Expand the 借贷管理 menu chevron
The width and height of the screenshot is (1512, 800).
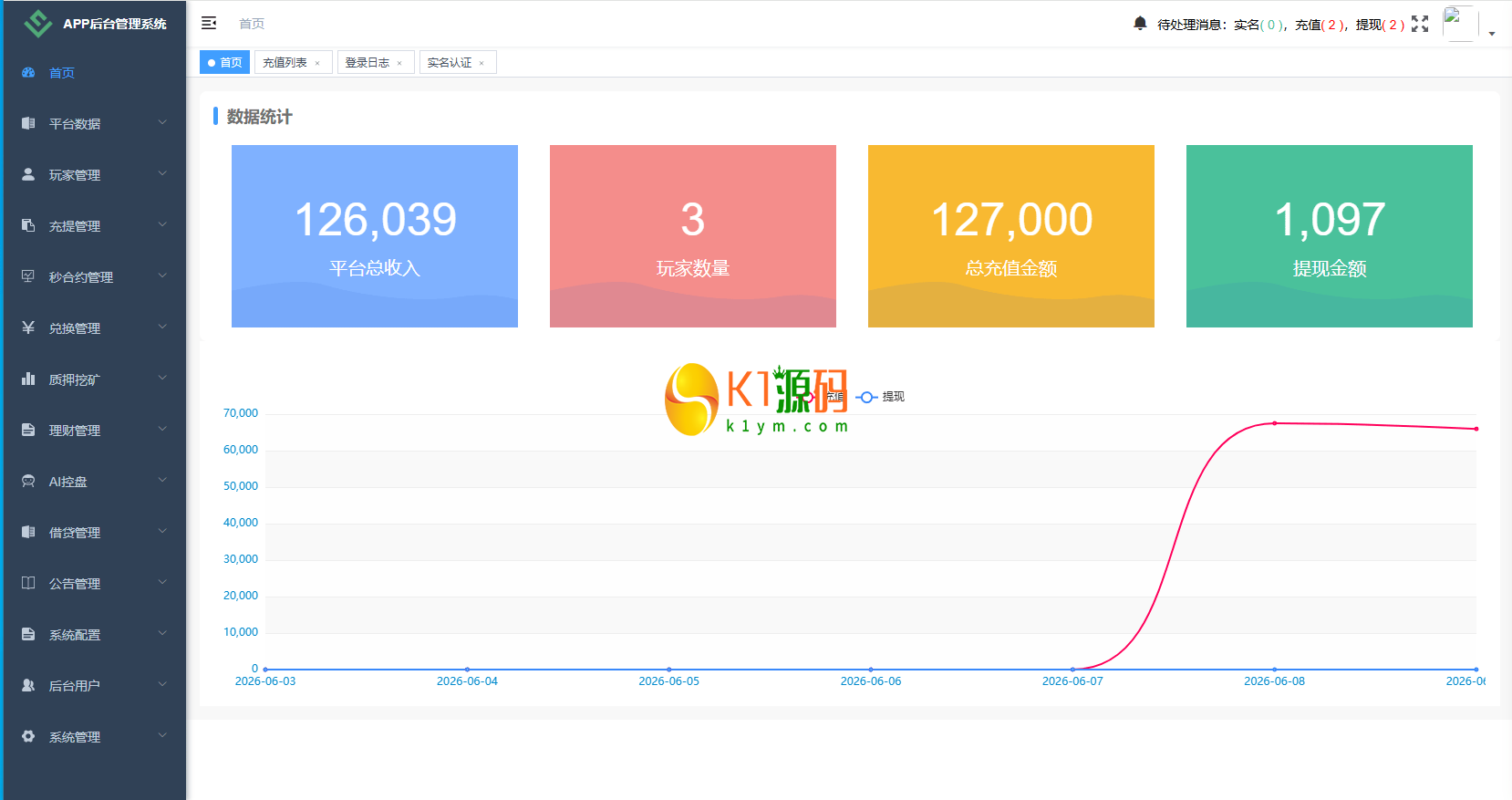(x=162, y=531)
